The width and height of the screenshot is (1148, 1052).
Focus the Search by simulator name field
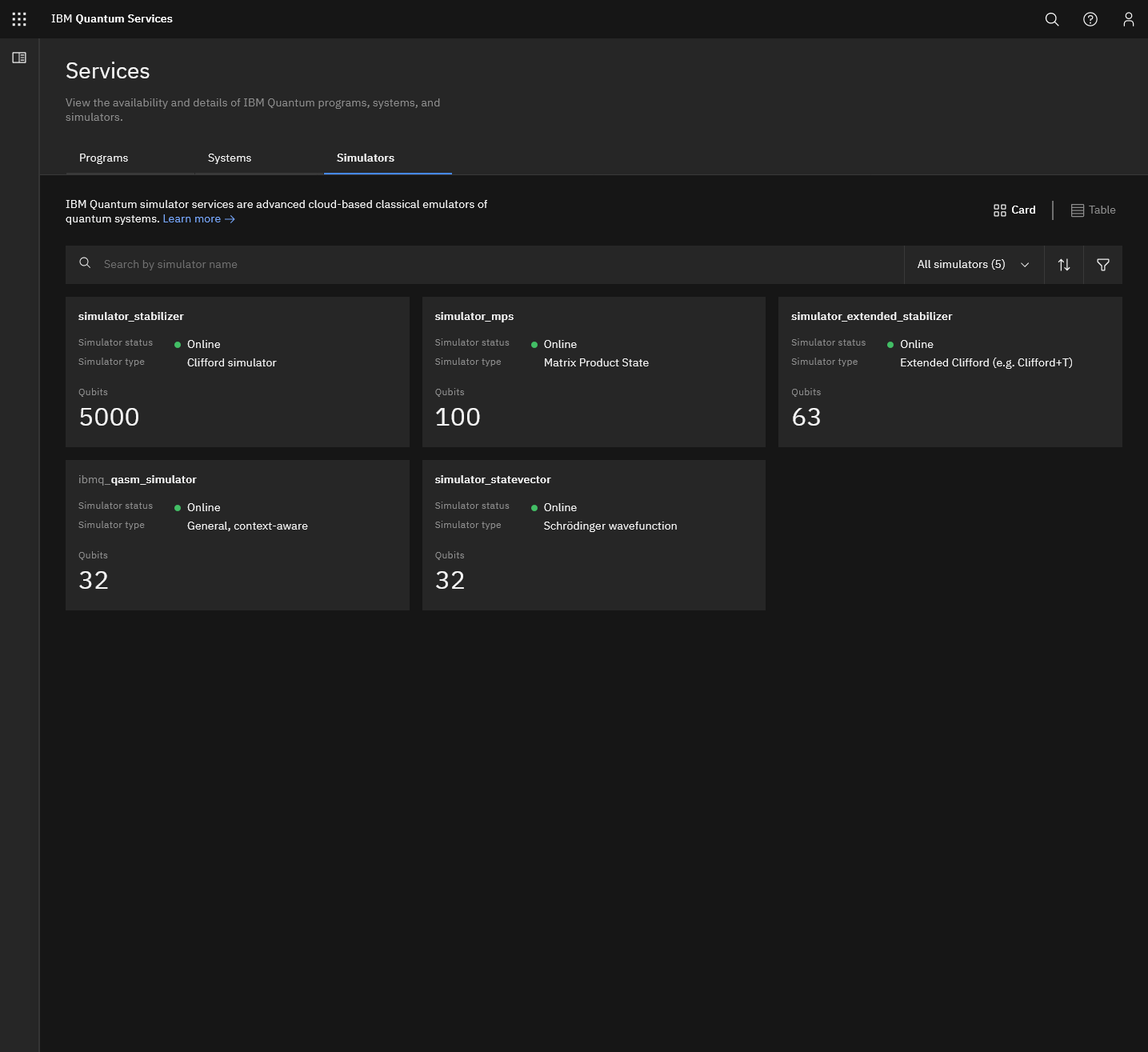[485, 265]
